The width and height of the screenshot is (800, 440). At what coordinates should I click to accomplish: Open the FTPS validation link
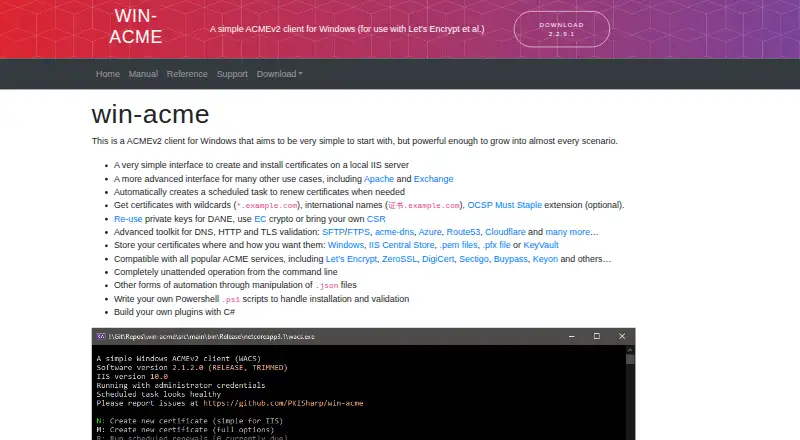click(x=359, y=232)
